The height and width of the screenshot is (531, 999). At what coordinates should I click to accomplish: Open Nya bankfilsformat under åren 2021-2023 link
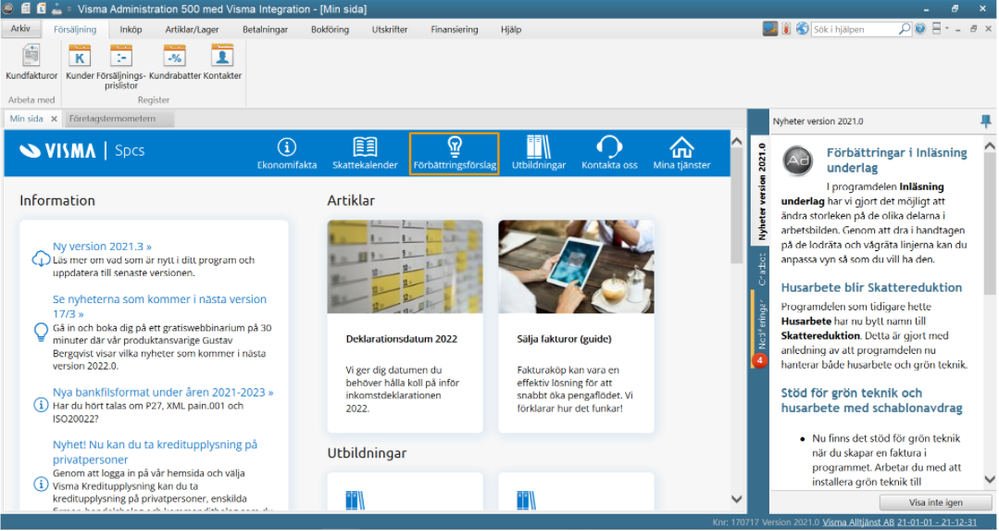[x=163, y=392]
